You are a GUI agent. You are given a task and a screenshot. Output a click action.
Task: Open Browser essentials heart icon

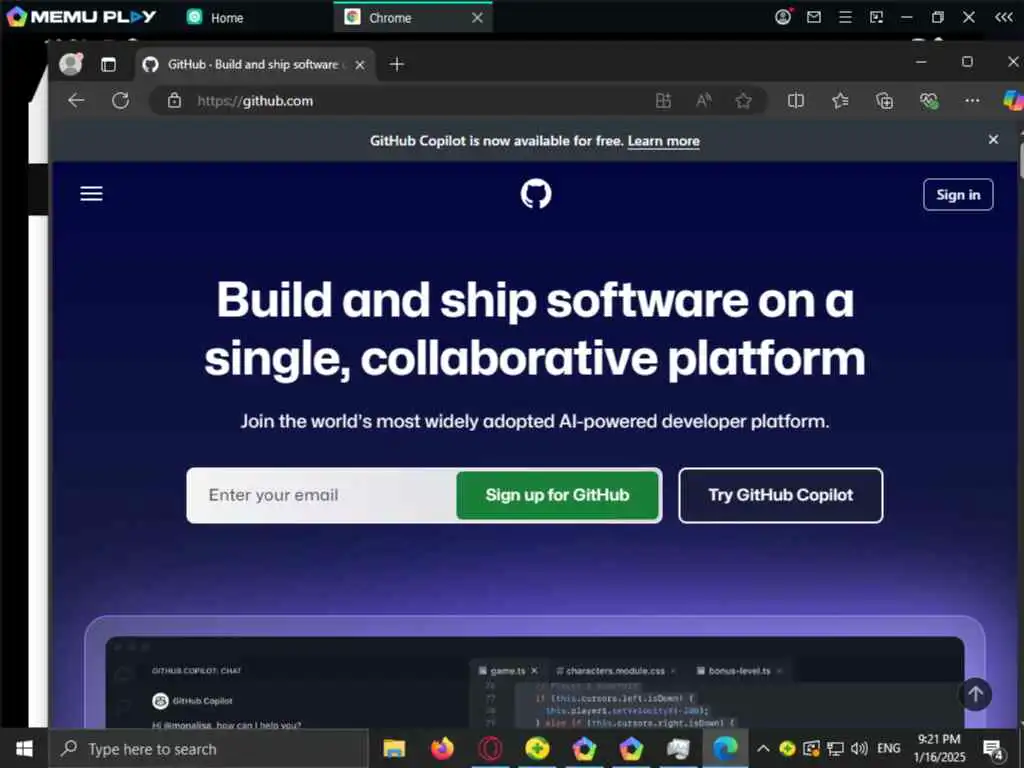(929, 101)
